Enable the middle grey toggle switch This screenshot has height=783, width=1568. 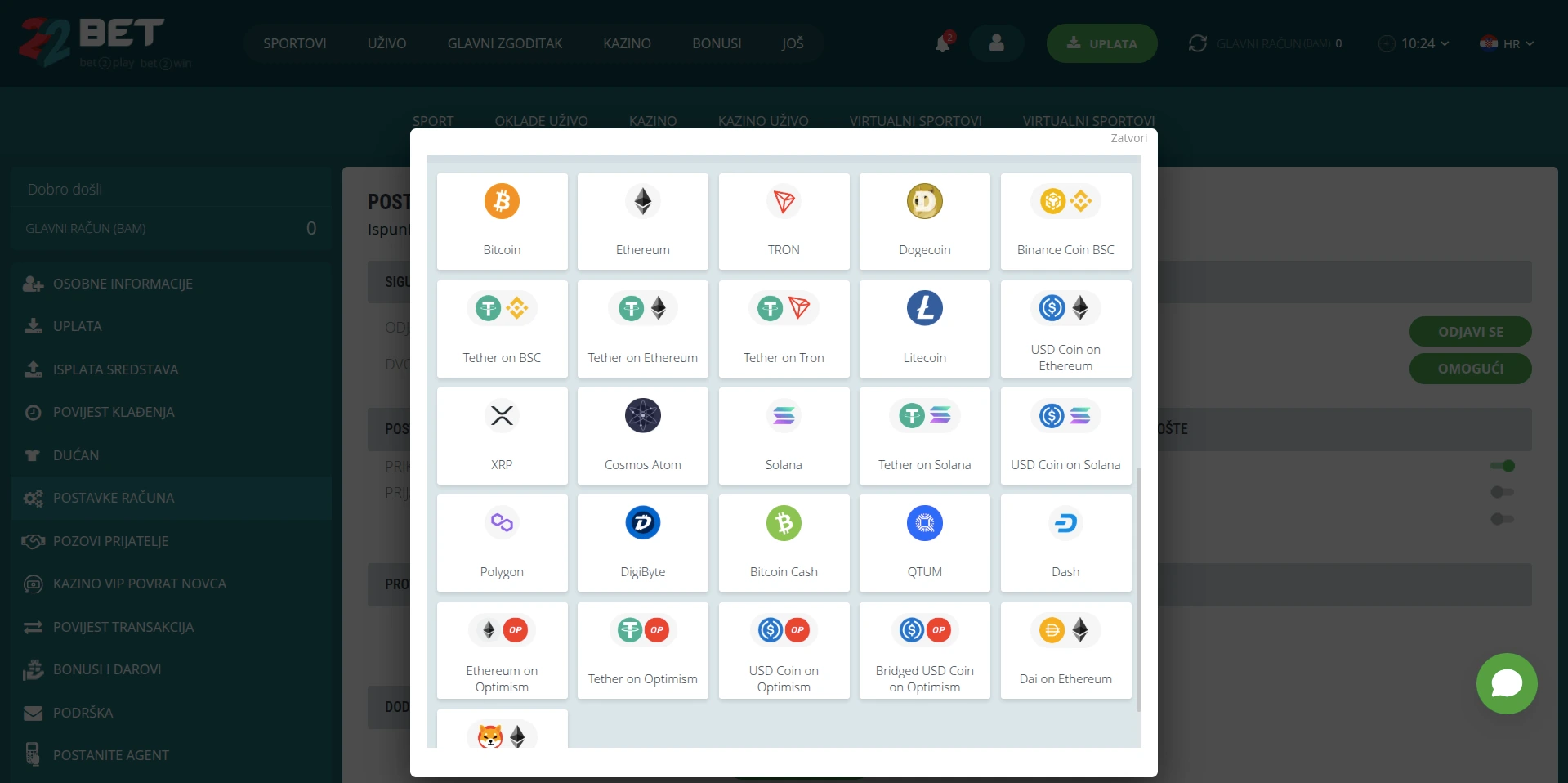pyautogui.click(x=1502, y=492)
